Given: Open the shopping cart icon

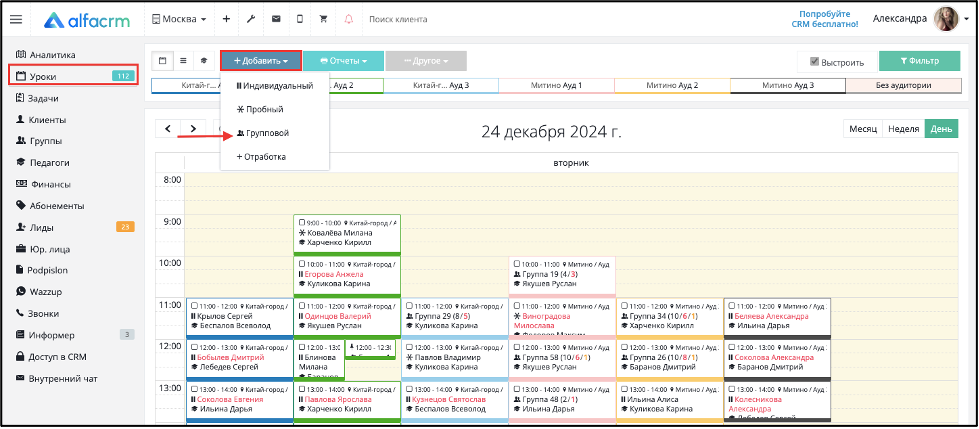Looking at the screenshot, I should coord(323,19).
